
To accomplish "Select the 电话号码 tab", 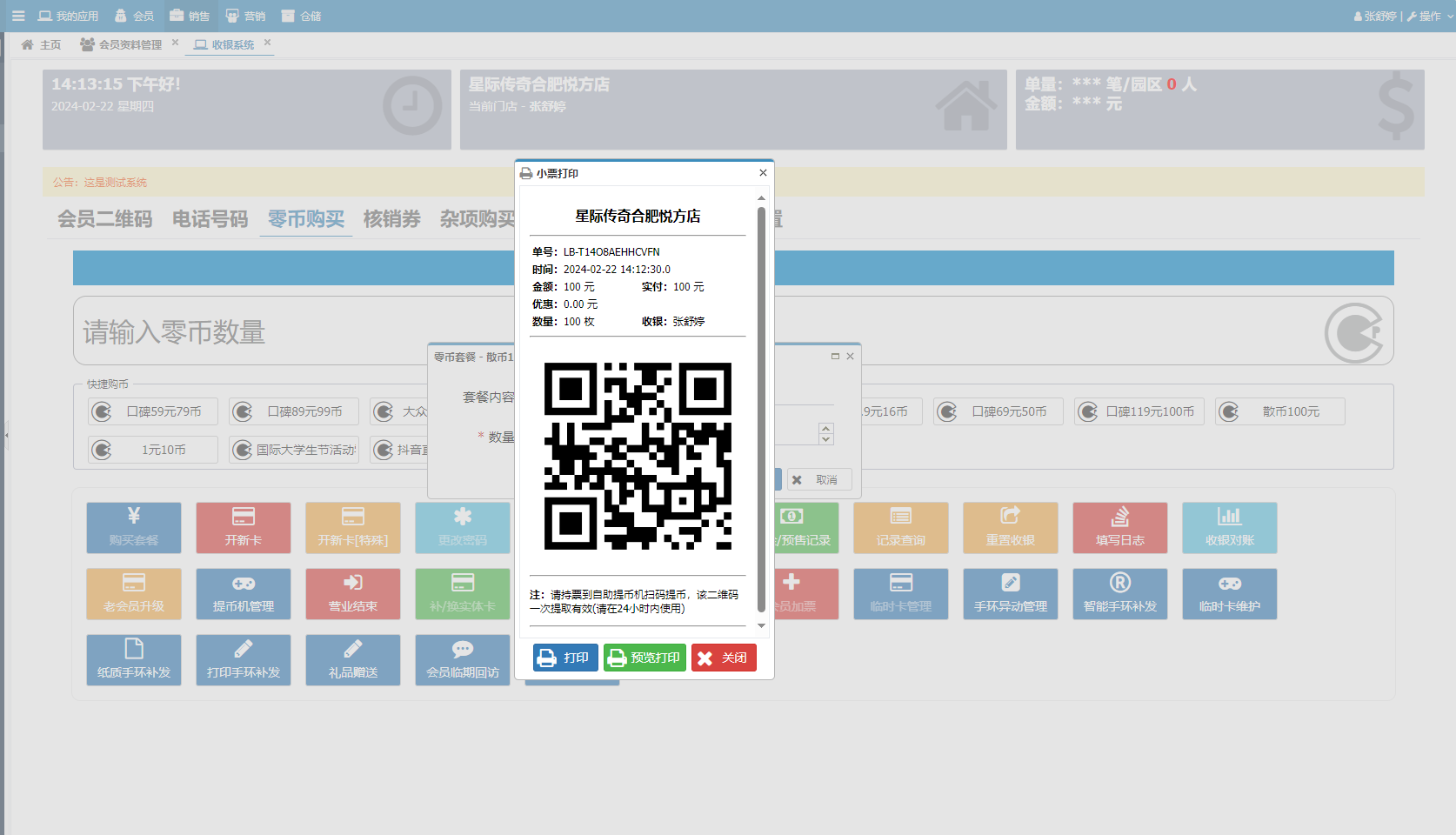I will [210, 219].
